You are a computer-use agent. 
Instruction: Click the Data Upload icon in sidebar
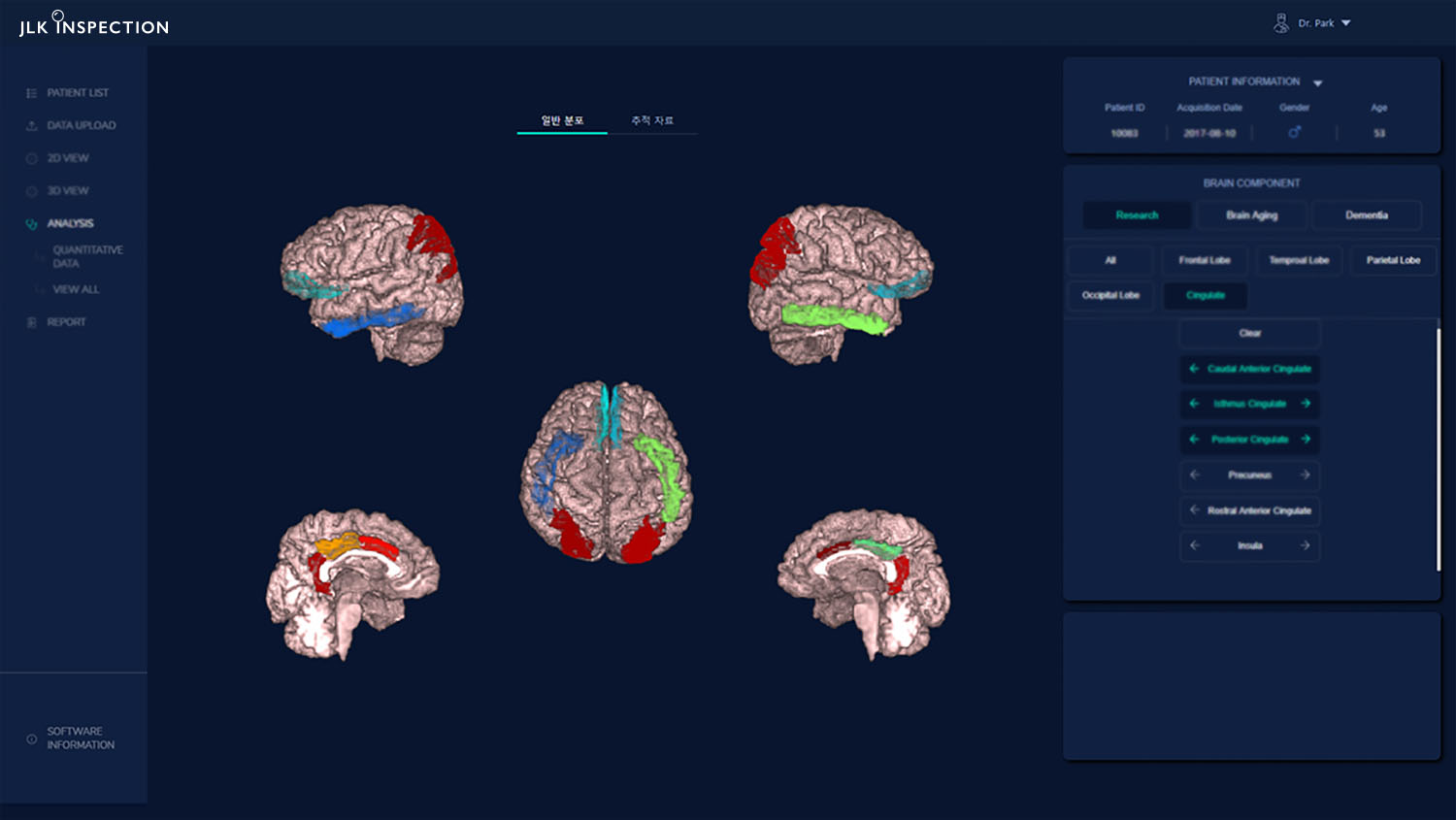[x=31, y=126]
